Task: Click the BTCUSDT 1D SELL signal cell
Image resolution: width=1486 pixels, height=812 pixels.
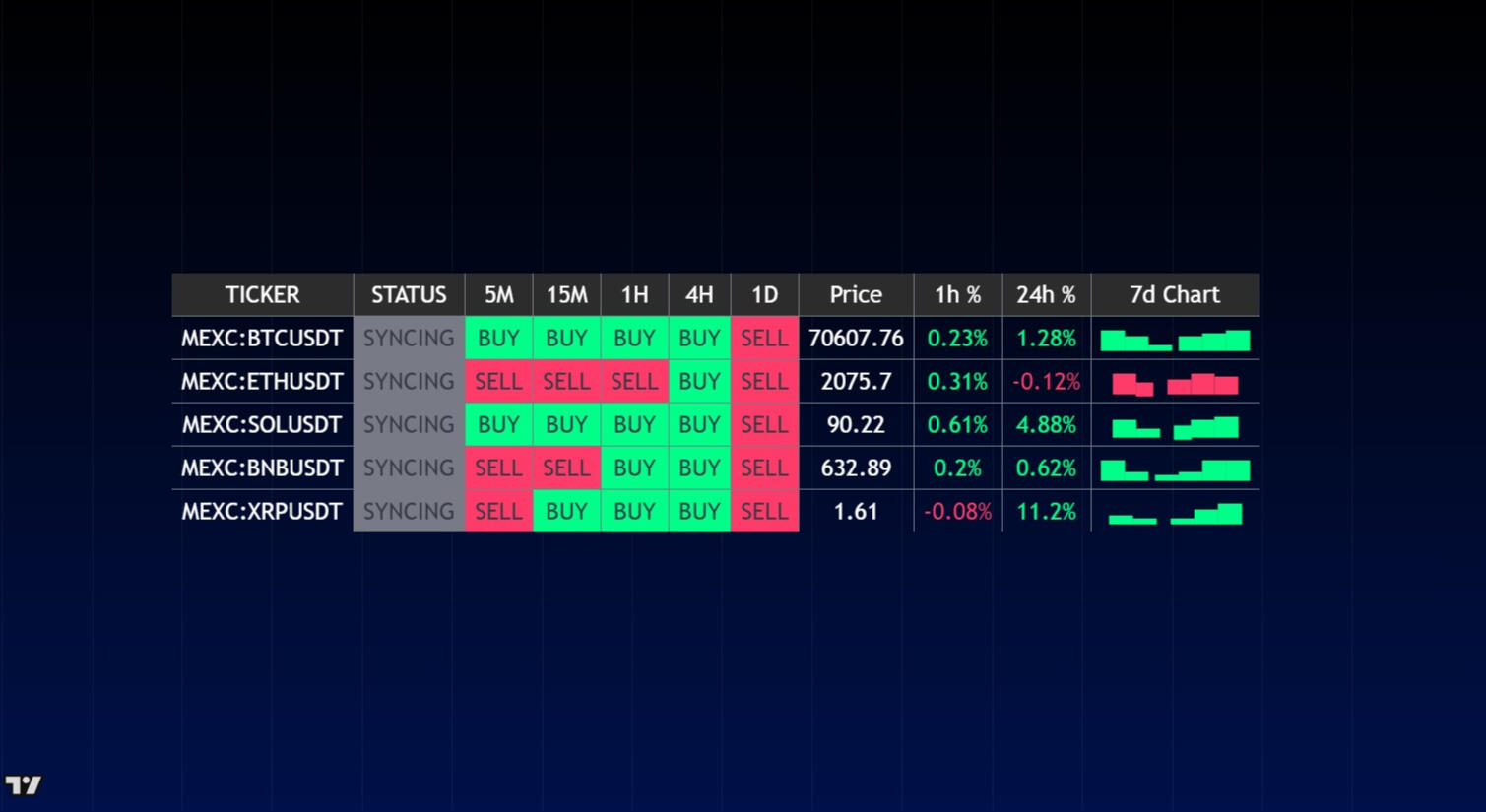Action: pos(764,338)
